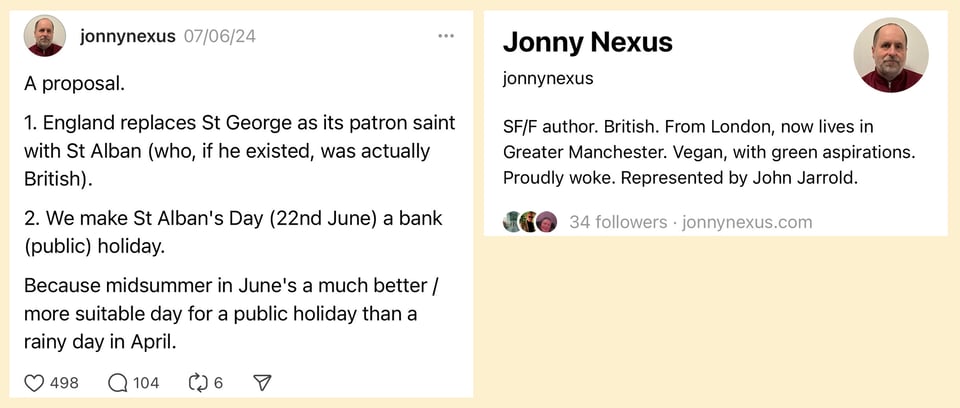960x408 pixels.
Task: Visit the jonnynexus.com website link
Action: [x=747, y=222]
